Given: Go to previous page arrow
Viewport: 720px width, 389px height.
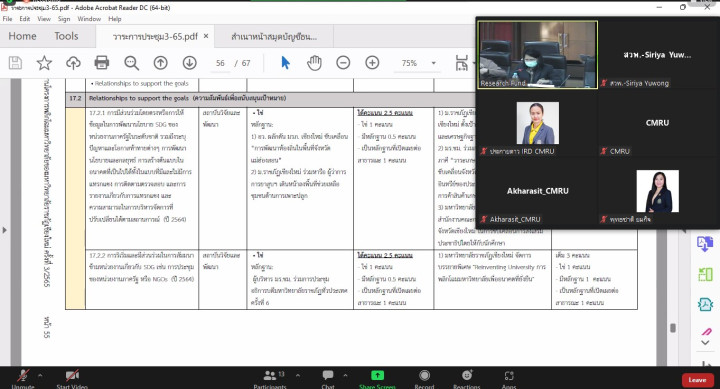Looking at the screenshot, I should tap(160, 62).
